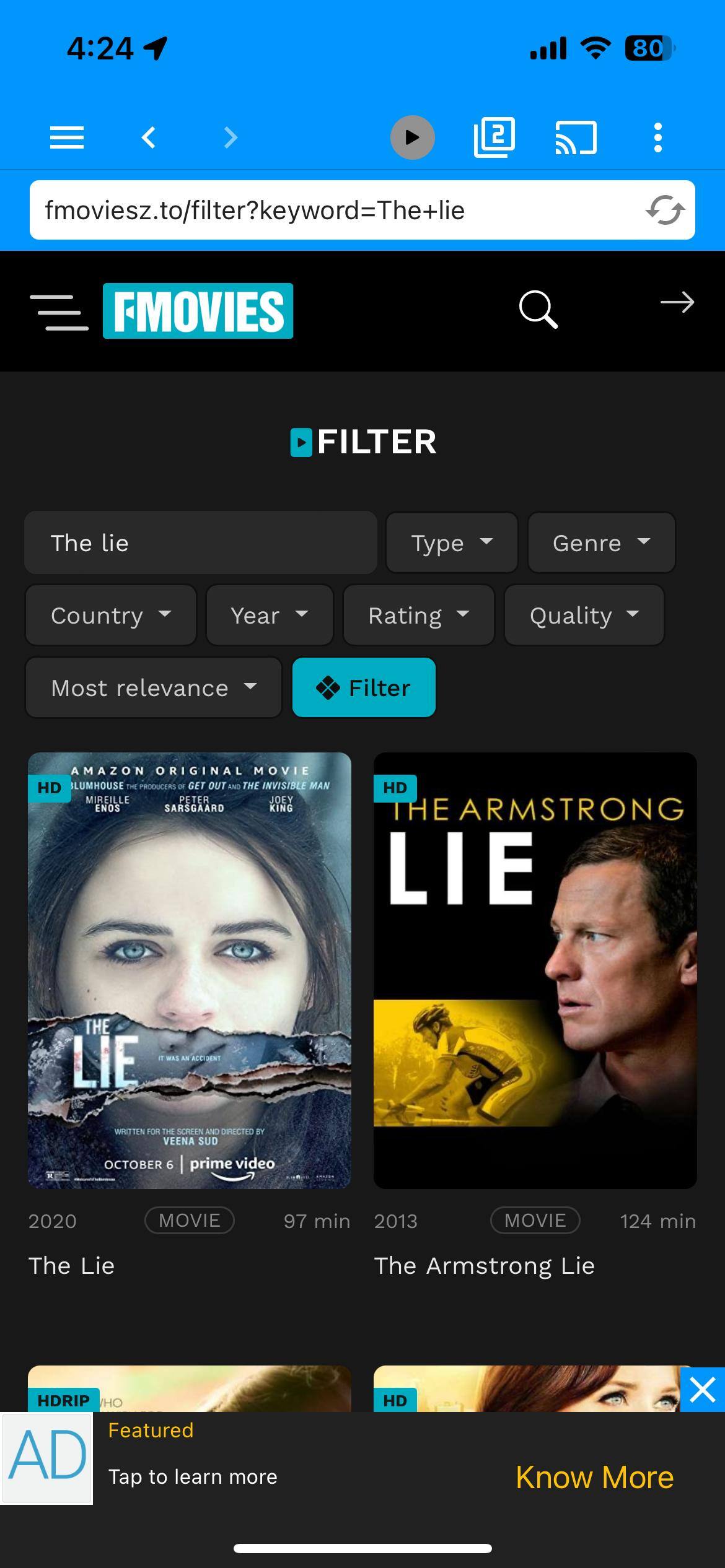Open the tabs counter showing 2

[x=494, y=137]
